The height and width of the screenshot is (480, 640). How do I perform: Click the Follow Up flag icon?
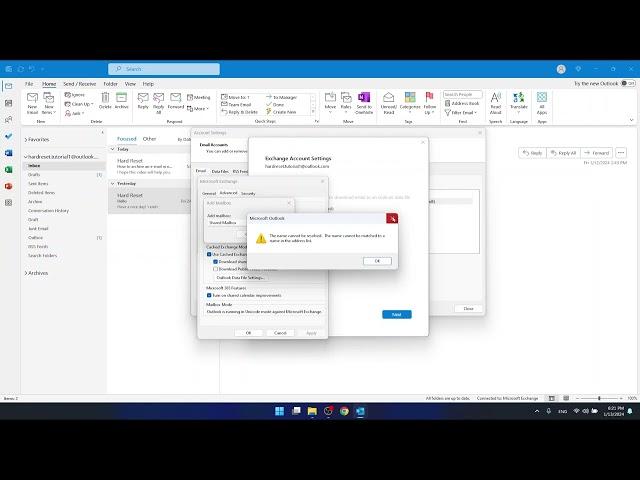429,103
